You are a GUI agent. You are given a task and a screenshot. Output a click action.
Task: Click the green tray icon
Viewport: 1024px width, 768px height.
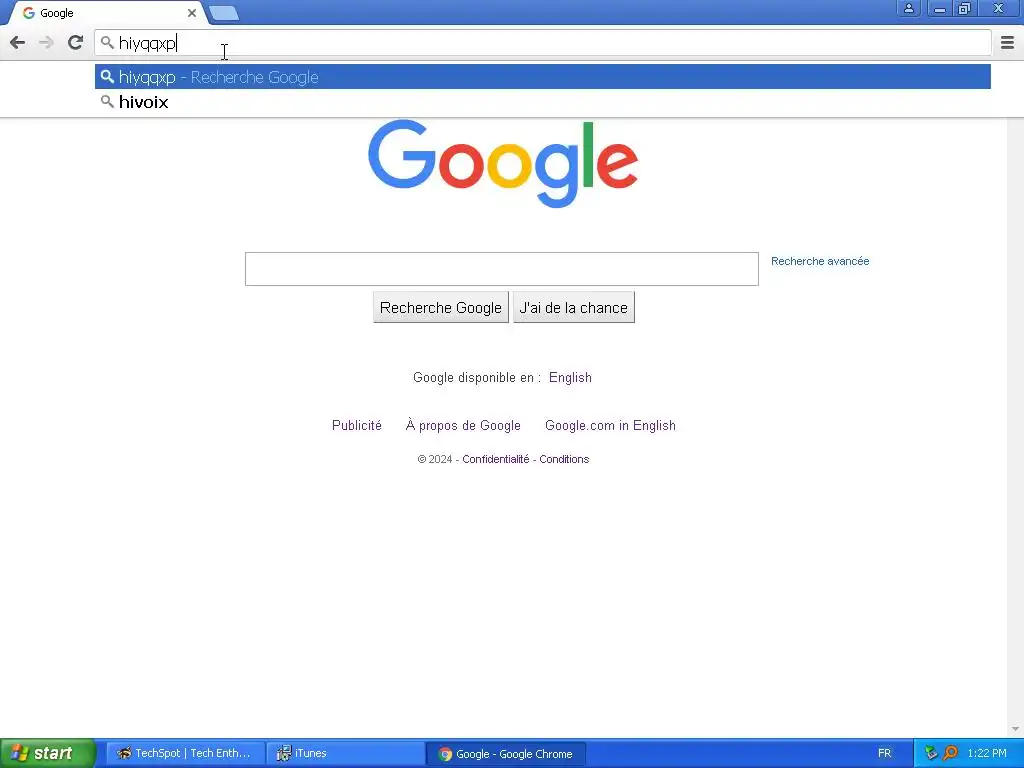click(x=931, y=754)
